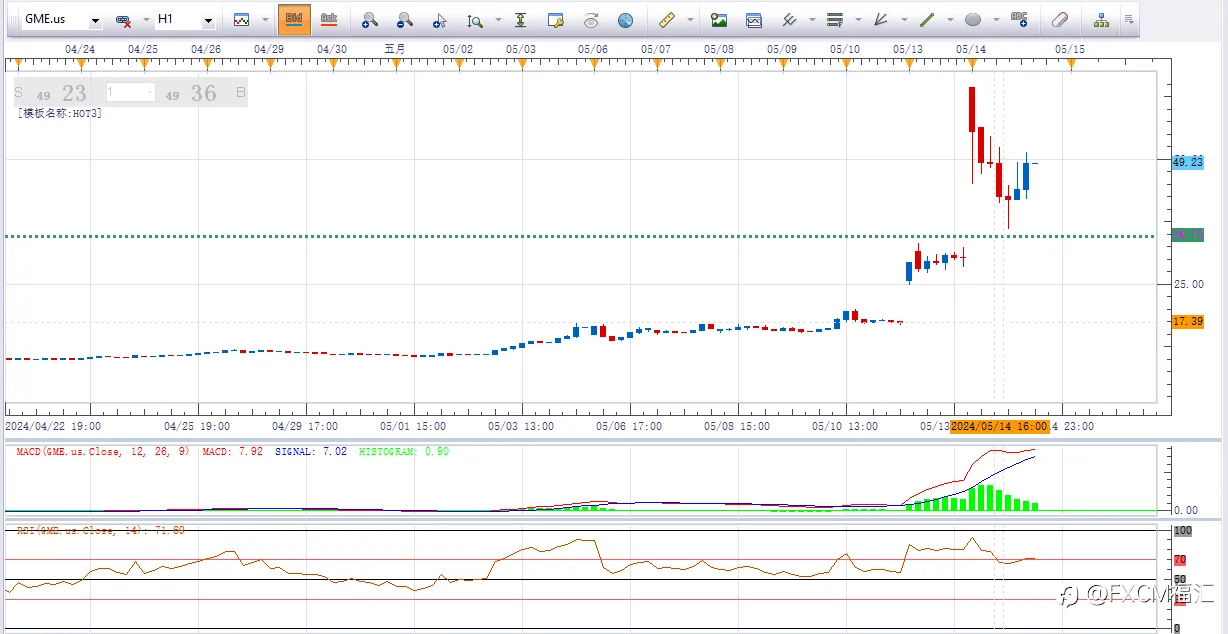Click the eraser icon
Screen dimensions: 1228x634
coord(1060,20)
